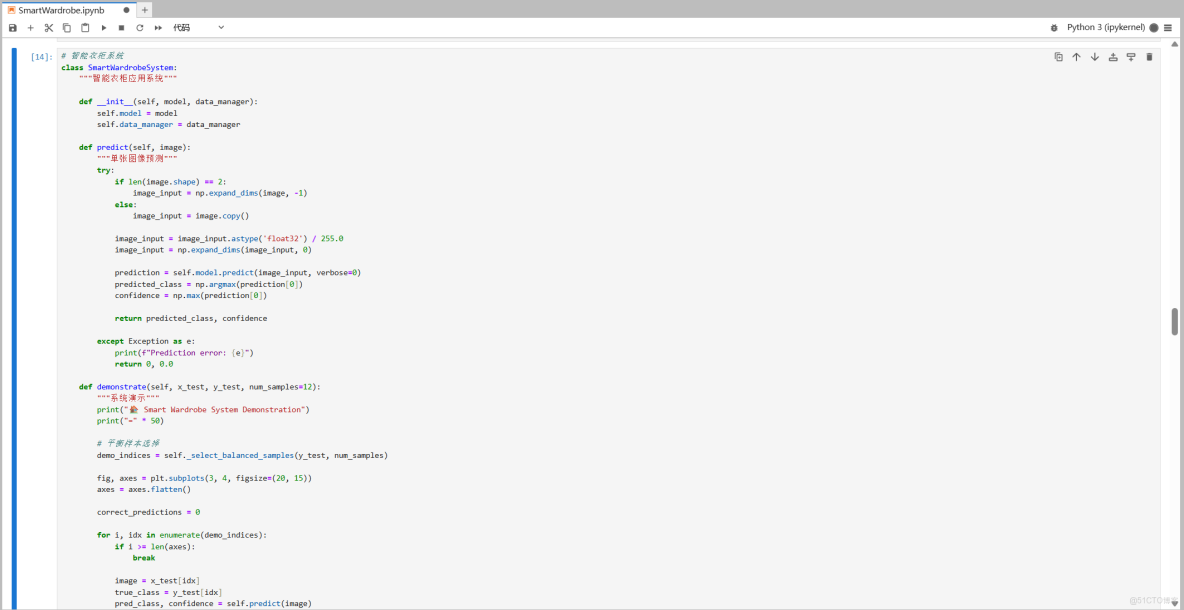This screenshot has height=610, width=1184.
Task: Run the selected cell
Action: tap(103, 27)
